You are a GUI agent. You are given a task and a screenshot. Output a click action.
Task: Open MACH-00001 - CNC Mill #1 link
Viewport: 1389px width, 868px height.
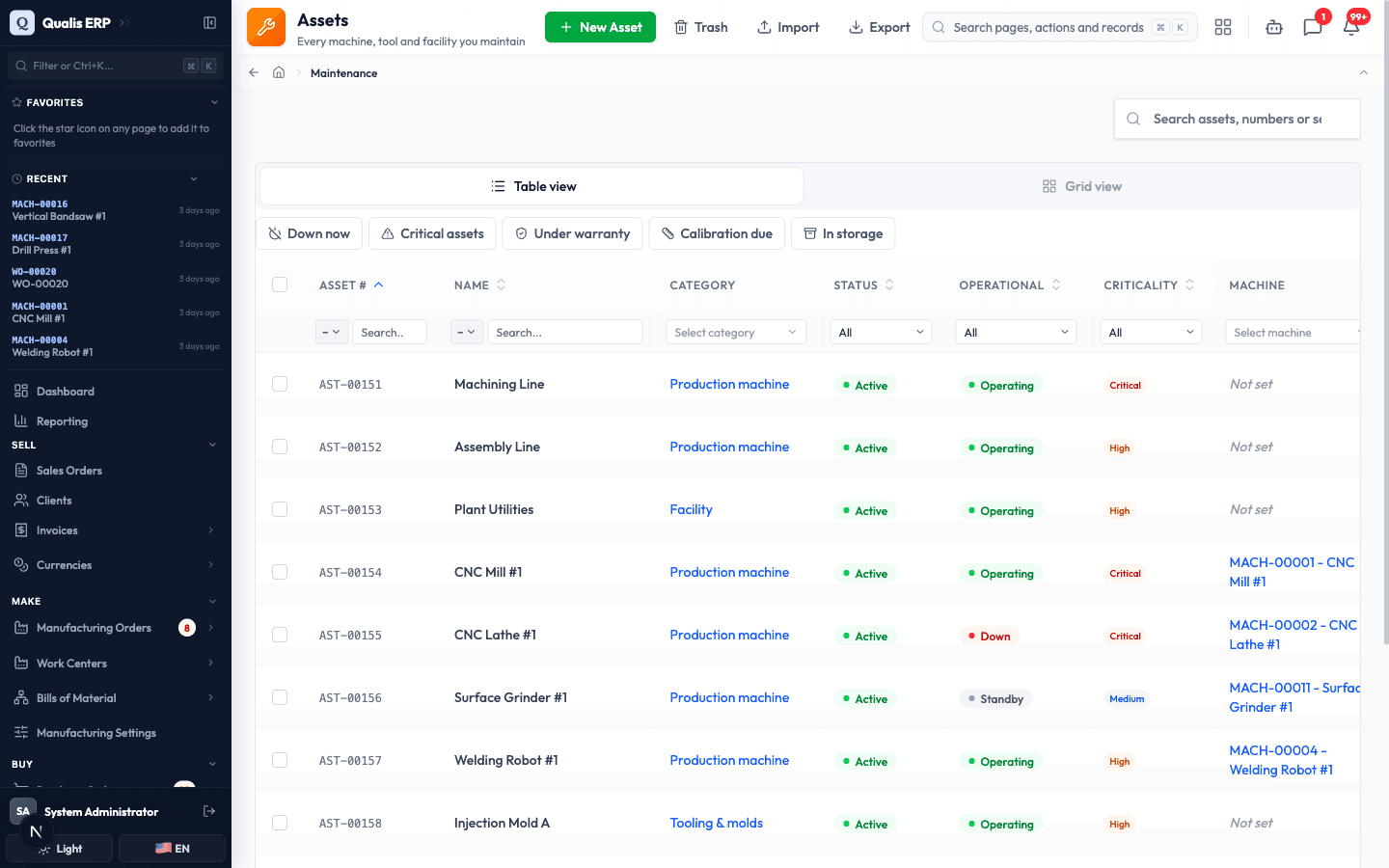(x=1293, y=572)
